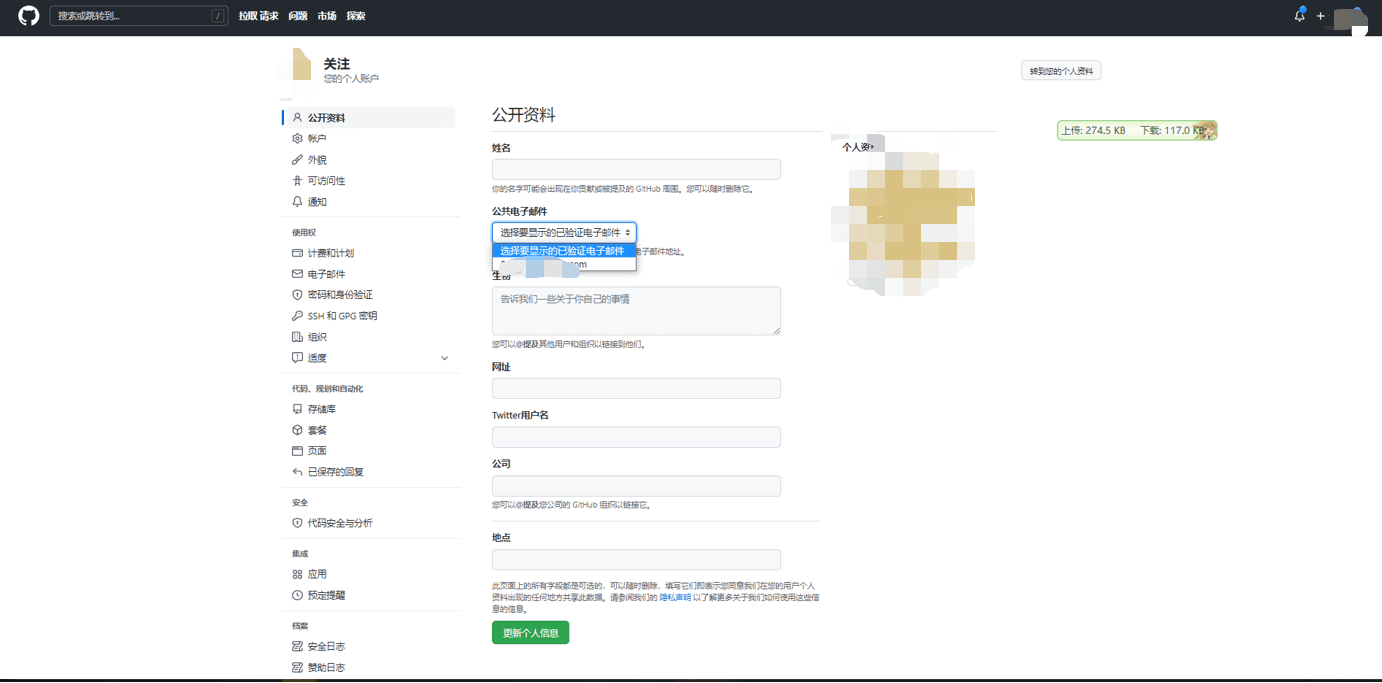Select 选择要显示的已验证电子邮件 option
1382x683 pixels.
(563, 251)
